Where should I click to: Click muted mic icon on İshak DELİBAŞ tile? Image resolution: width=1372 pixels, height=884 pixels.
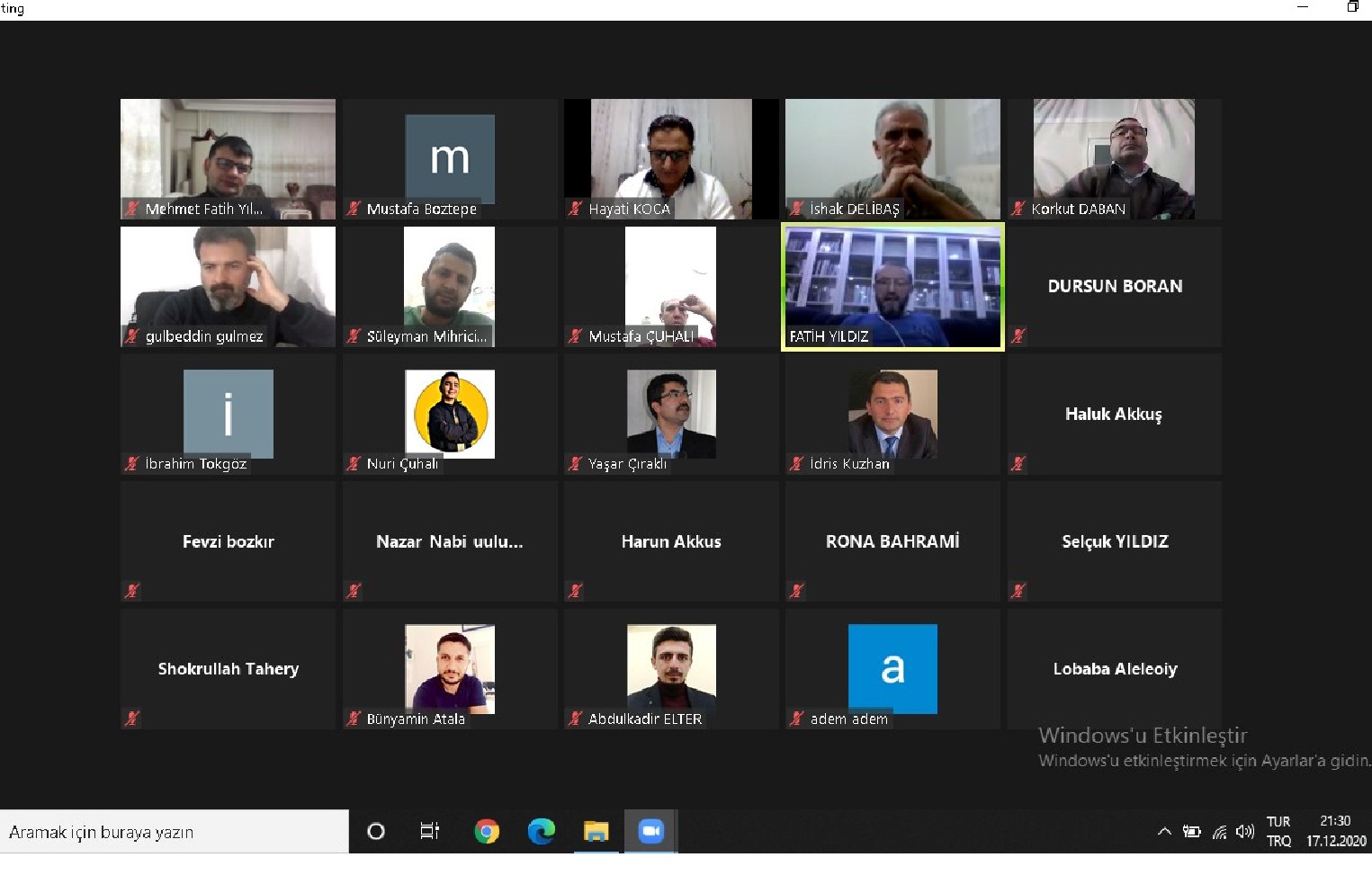797,209
